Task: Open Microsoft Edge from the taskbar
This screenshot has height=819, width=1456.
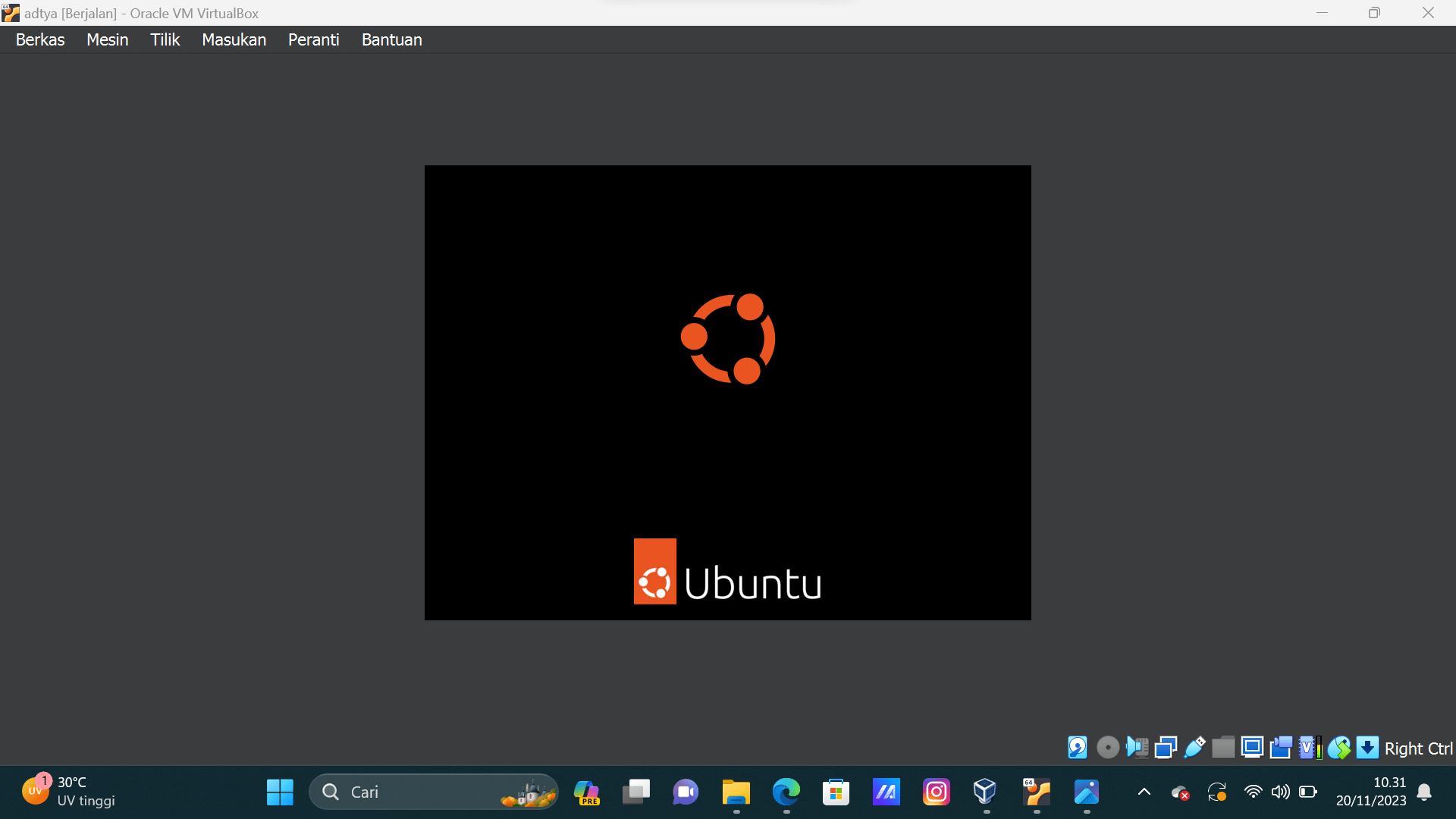Action: coord(786,792)
